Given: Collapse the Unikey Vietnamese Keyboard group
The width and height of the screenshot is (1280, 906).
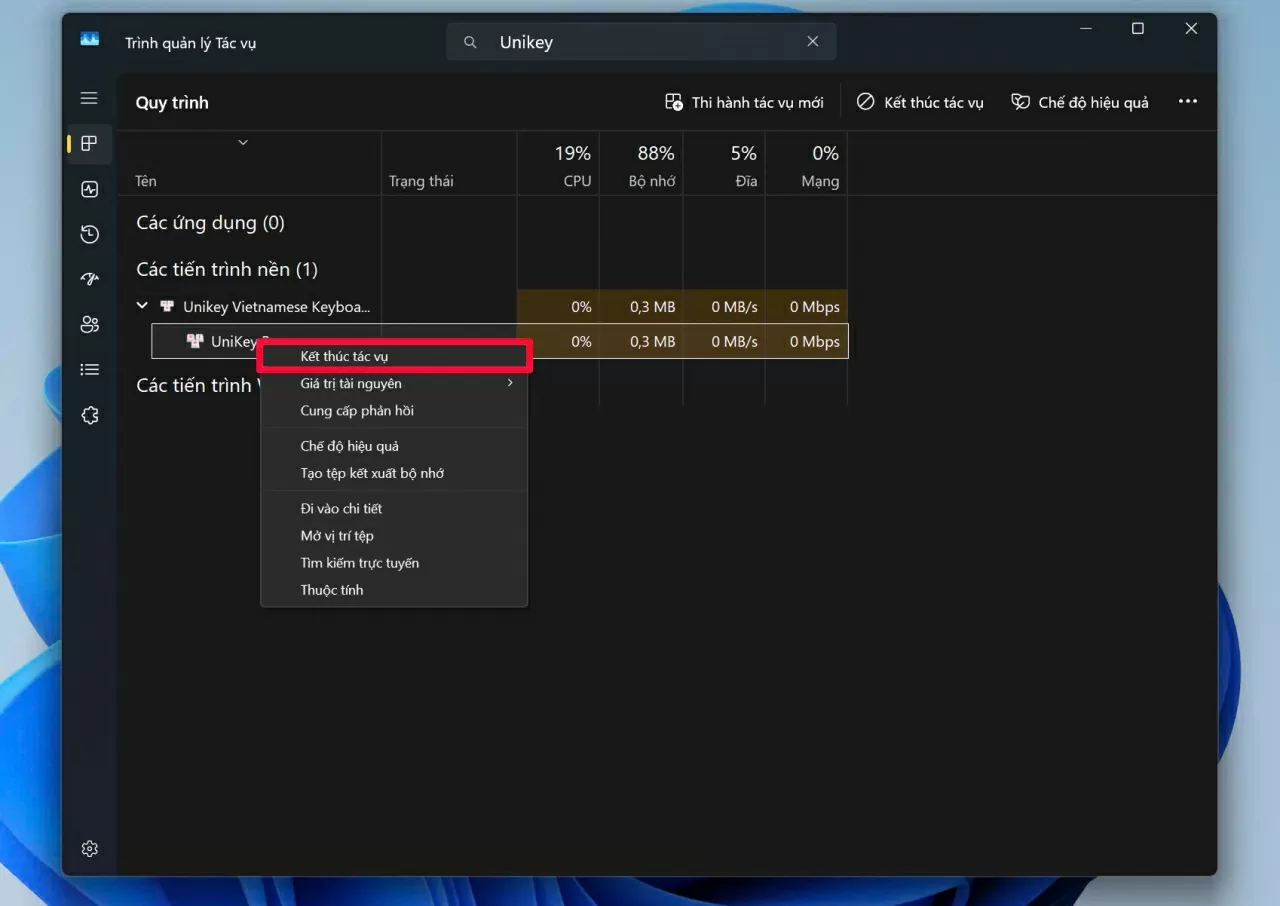Looking at the screenshot, I should (x=142, y=306).
